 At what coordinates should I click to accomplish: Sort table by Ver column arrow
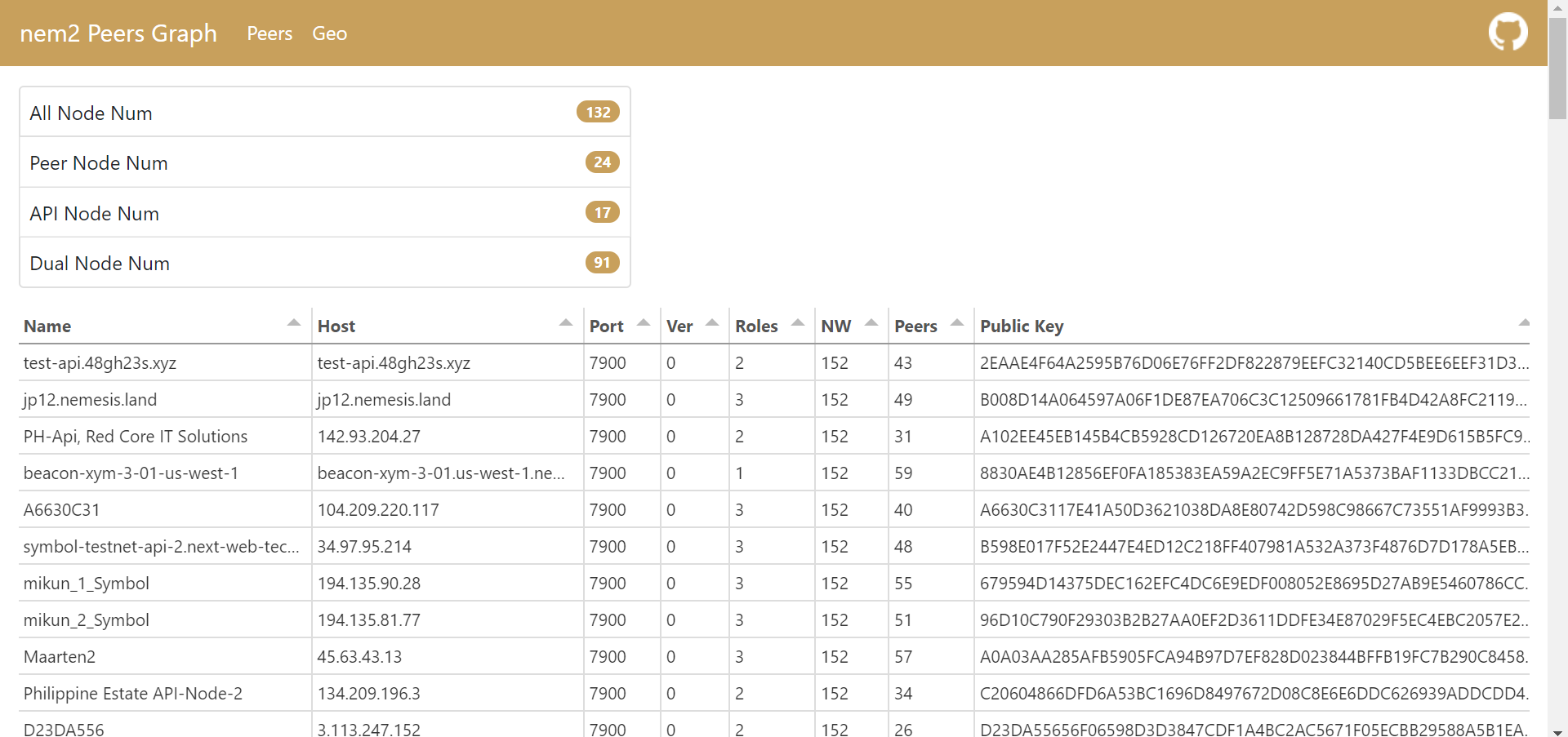click(x=712, y=322)
